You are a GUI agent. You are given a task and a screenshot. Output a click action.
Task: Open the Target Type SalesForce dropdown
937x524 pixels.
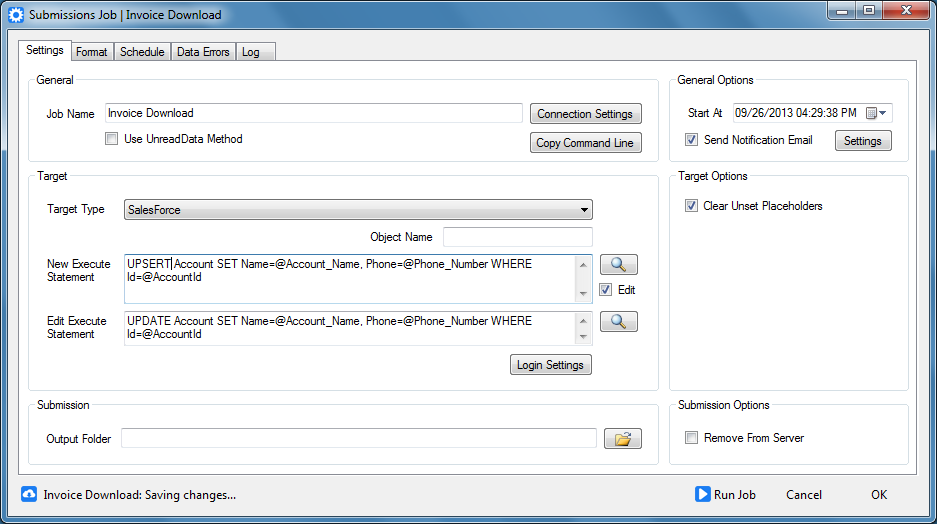pyautogui.click(x=359, y=210)
